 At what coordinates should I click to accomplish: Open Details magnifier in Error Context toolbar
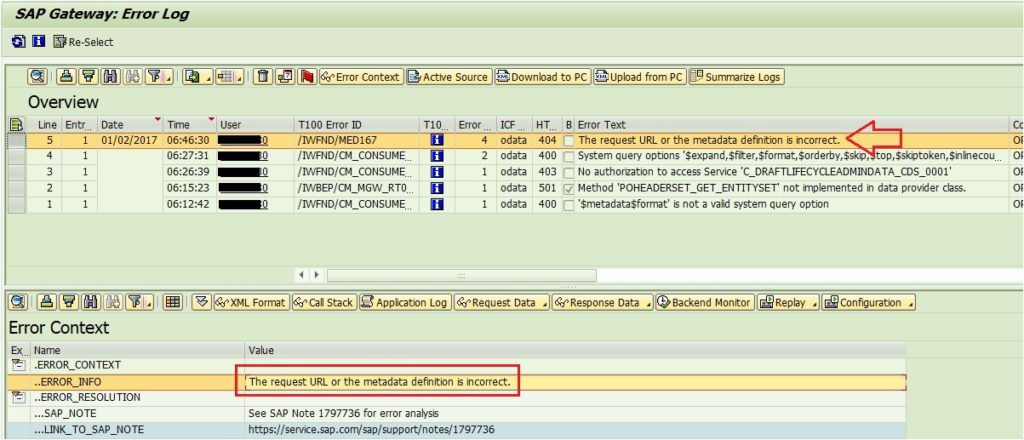[x=18, y=302]
